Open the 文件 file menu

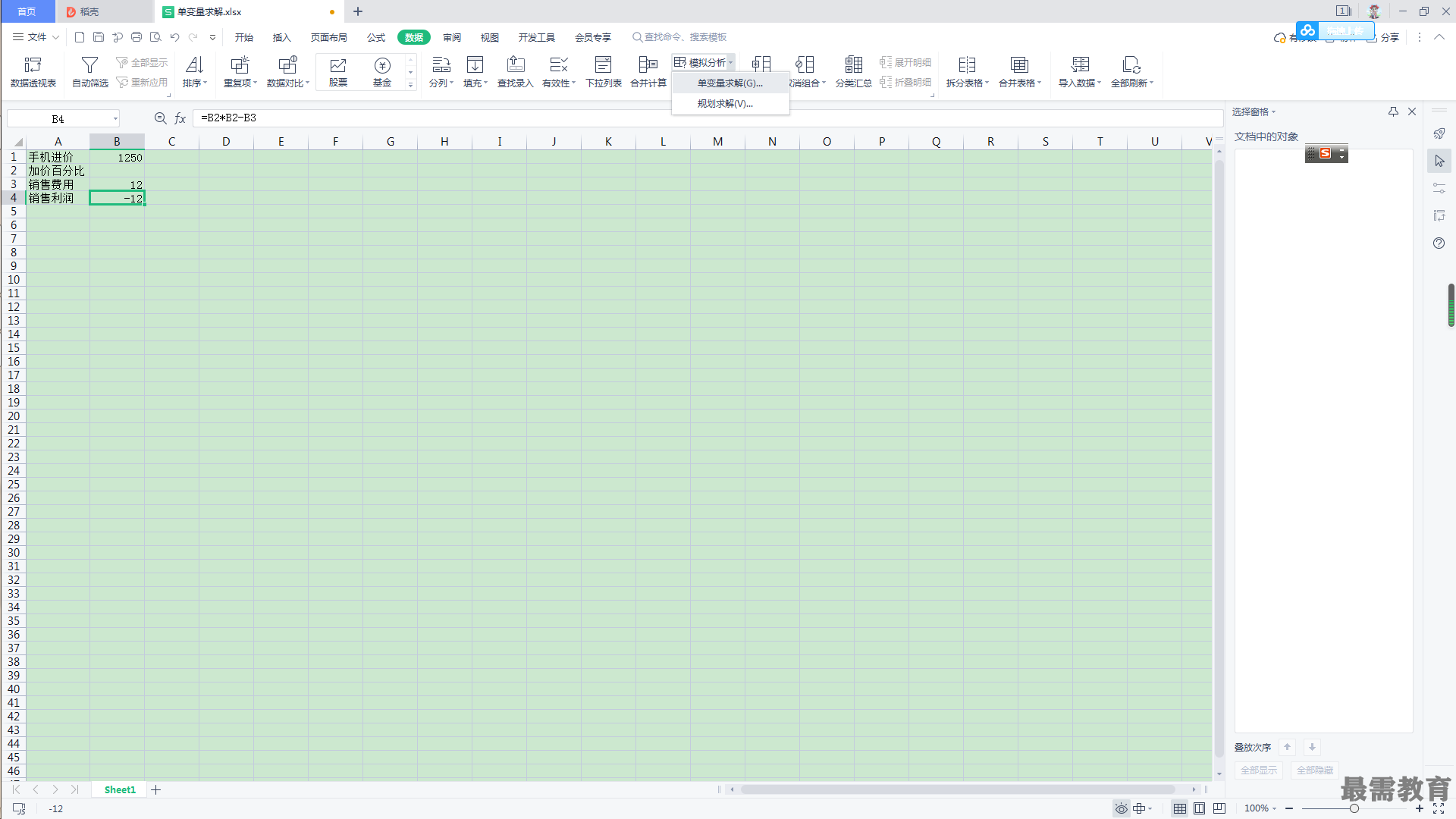click(36, 37)
